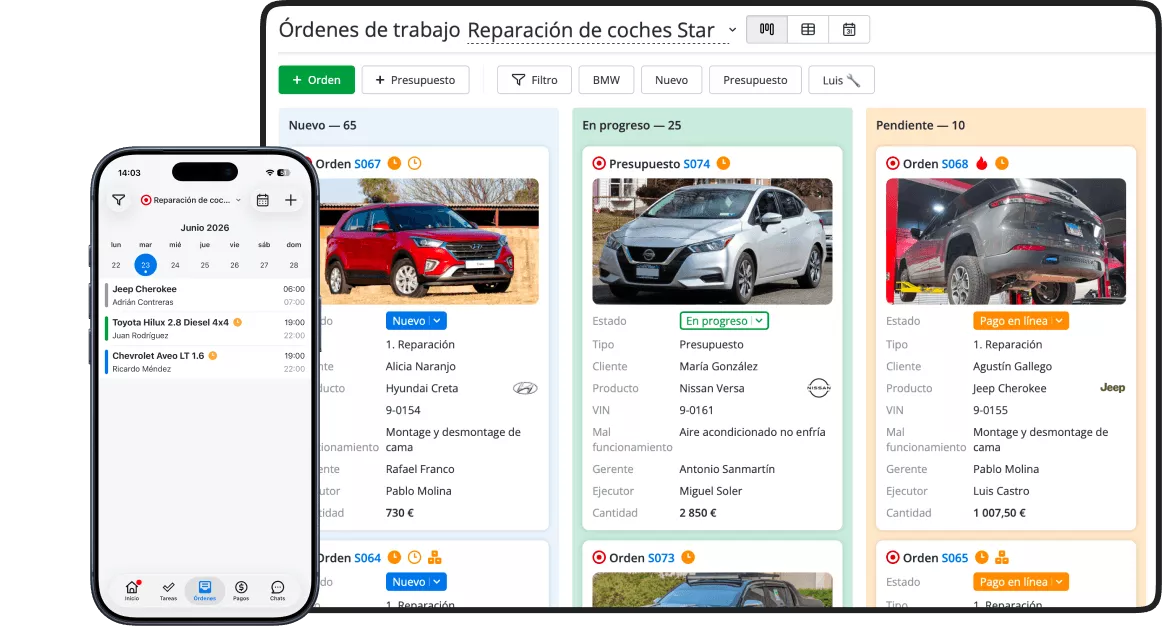Select day 25 in phone calendar

coord(205,265)
